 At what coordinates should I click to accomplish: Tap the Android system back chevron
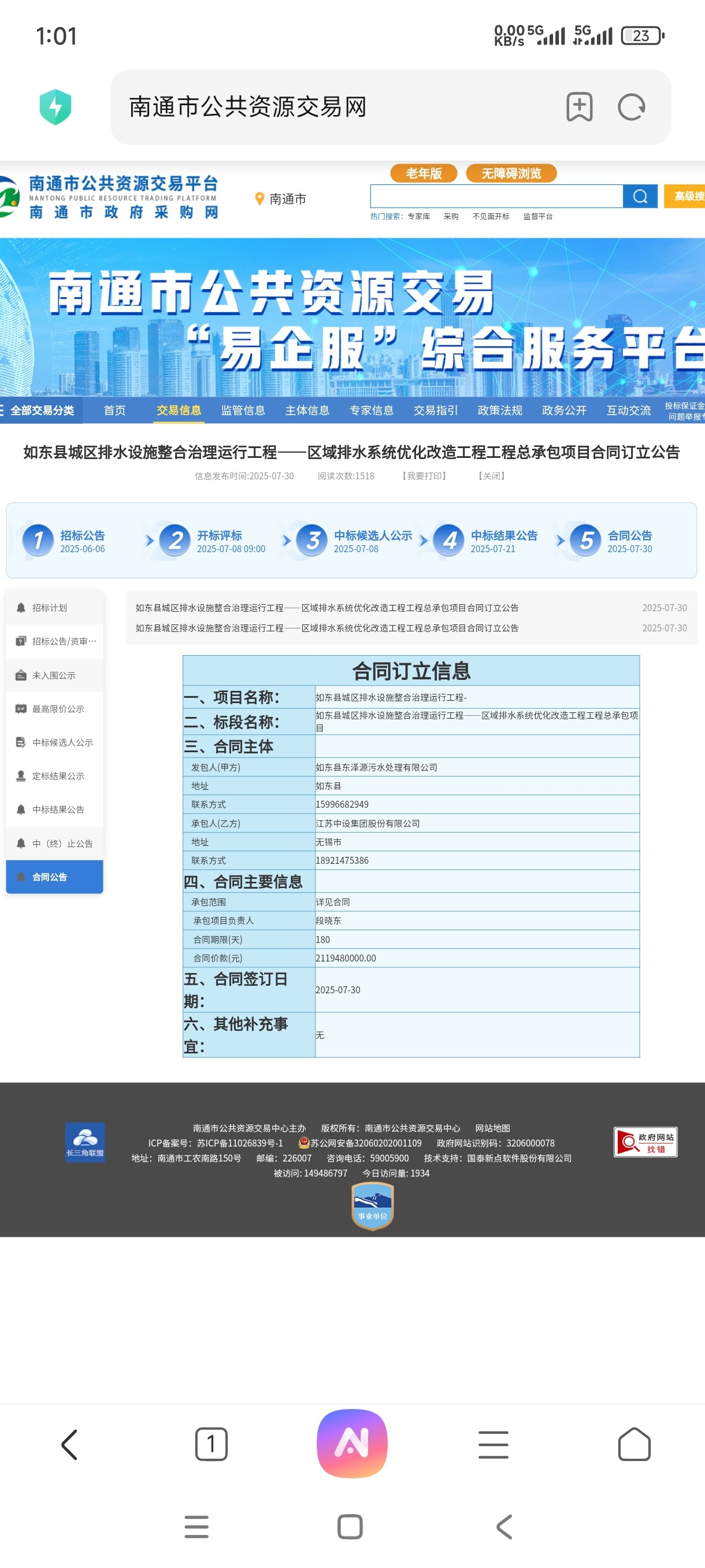pos(504,1526)
